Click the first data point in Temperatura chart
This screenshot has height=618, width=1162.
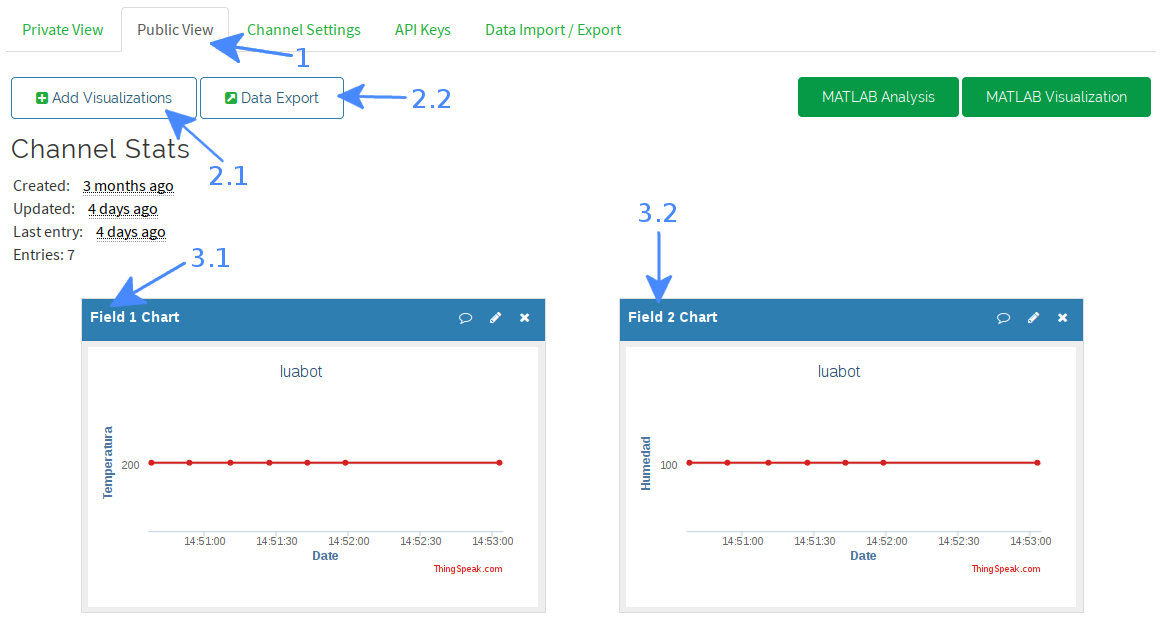pos(151,463)
